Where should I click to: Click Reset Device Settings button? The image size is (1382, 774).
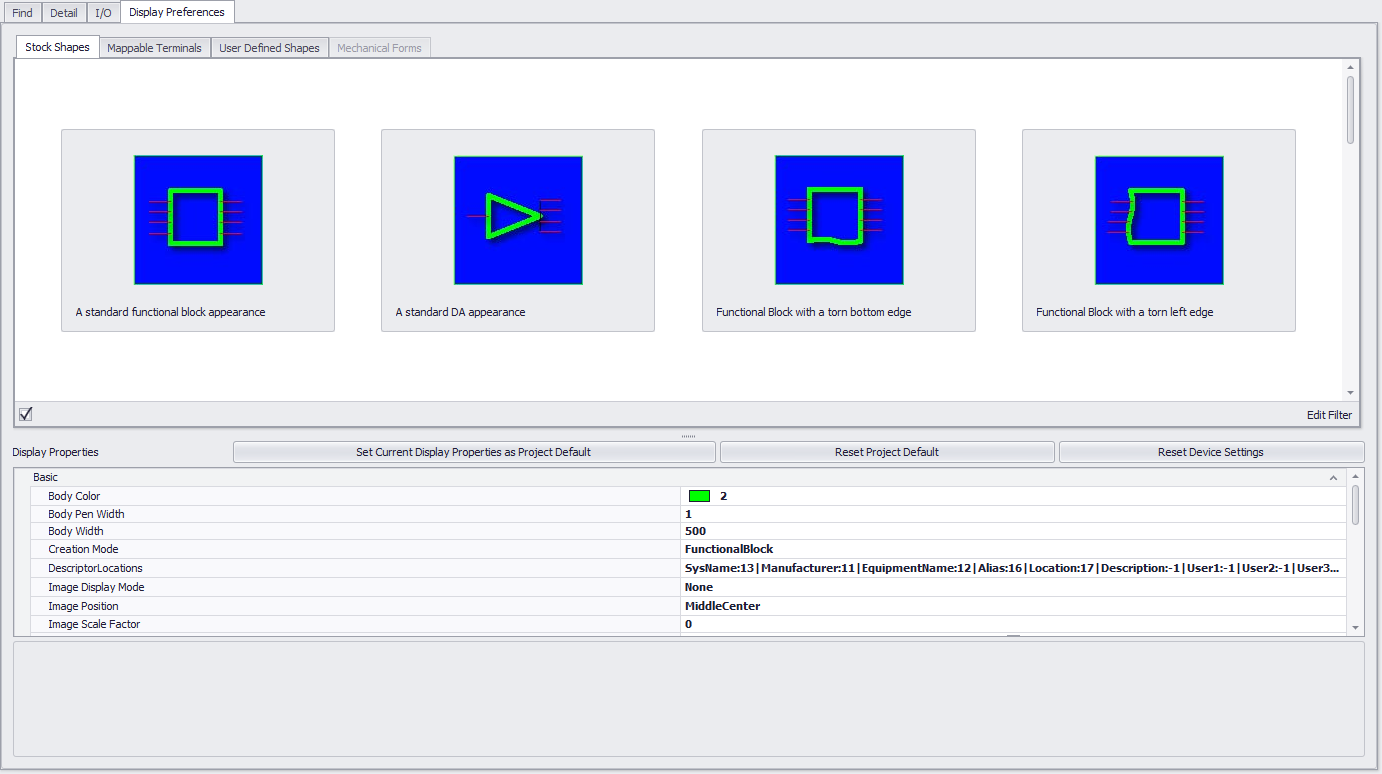click(x=1211, y=452)
